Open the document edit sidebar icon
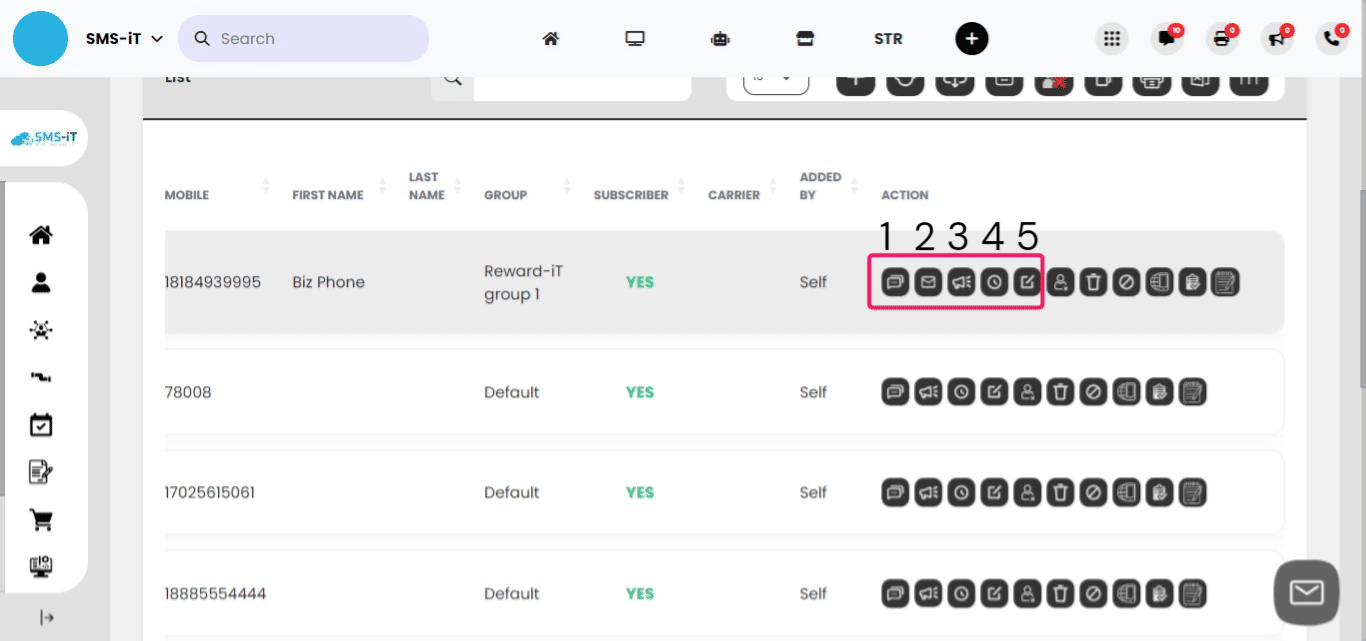This screenshot has width=1366, height=641. tap(41, 472)
